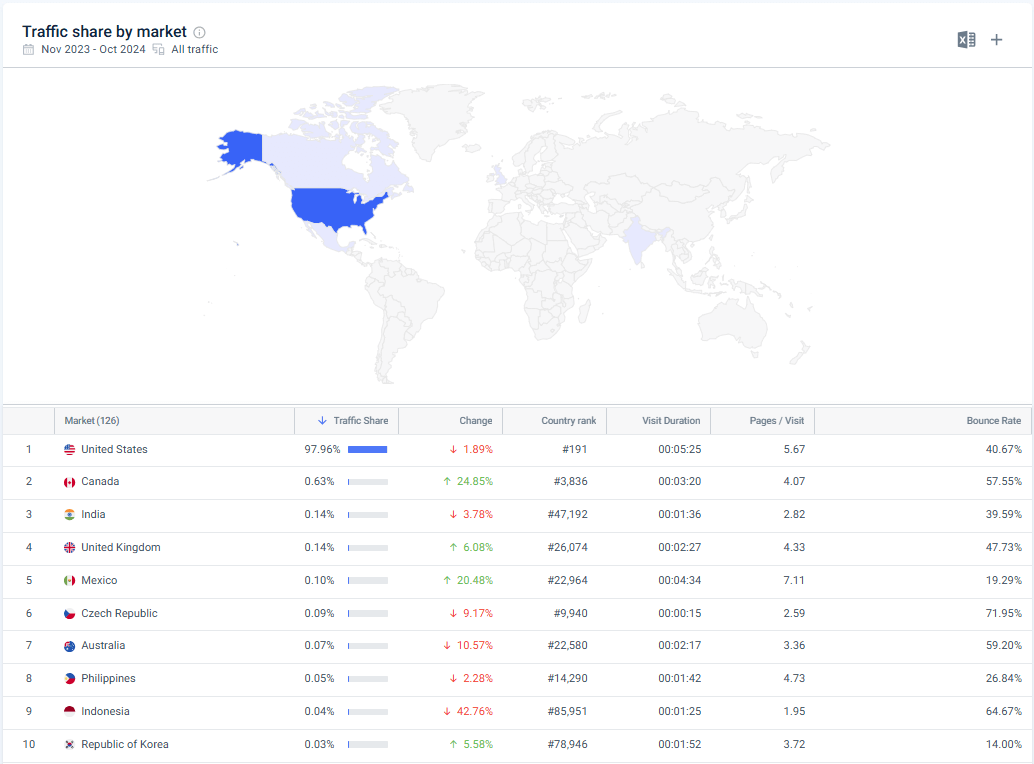
Task: Open the All traffic filter selector
Action: coord(195,48)
